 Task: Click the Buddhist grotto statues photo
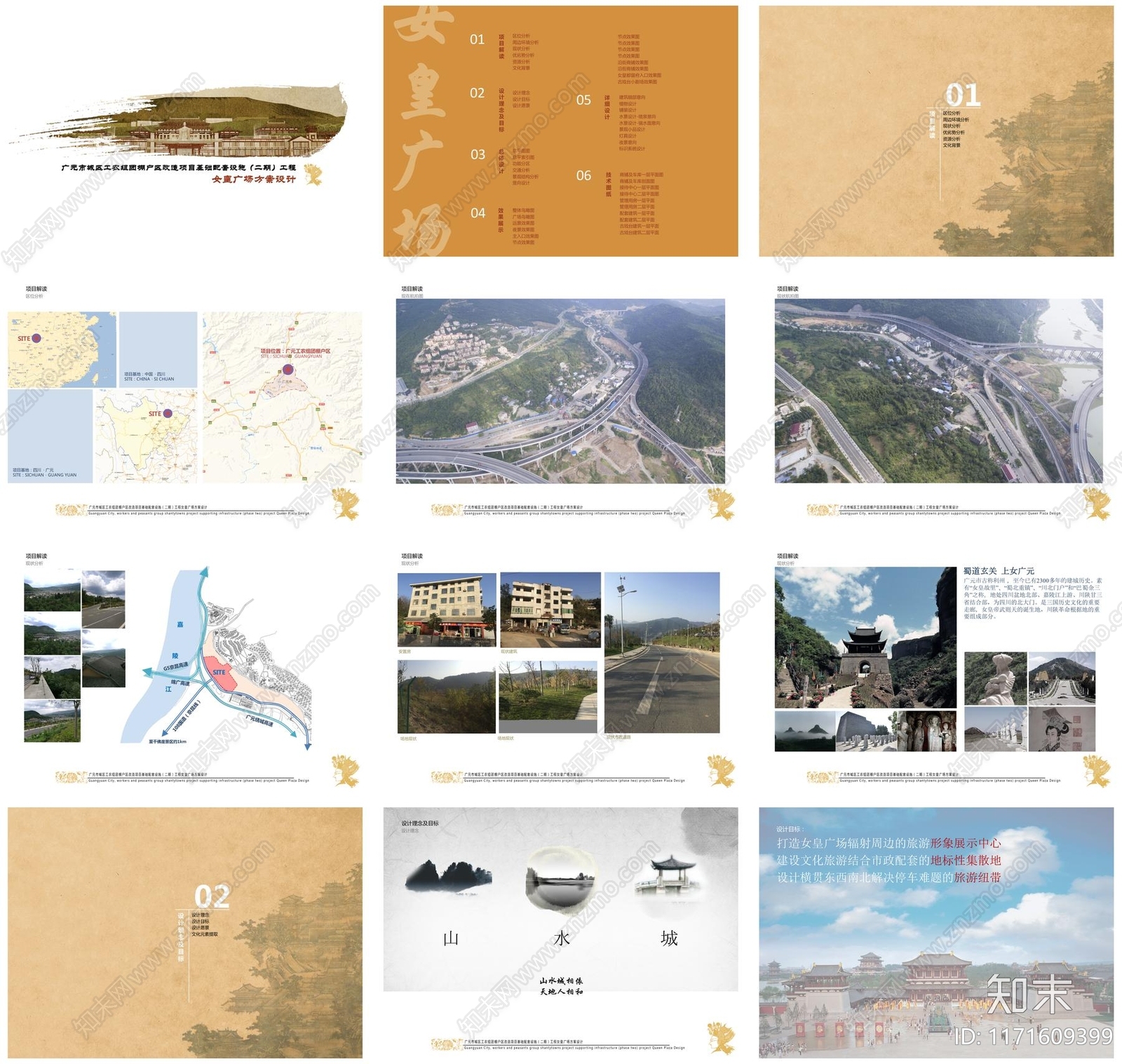coord(927,732)
